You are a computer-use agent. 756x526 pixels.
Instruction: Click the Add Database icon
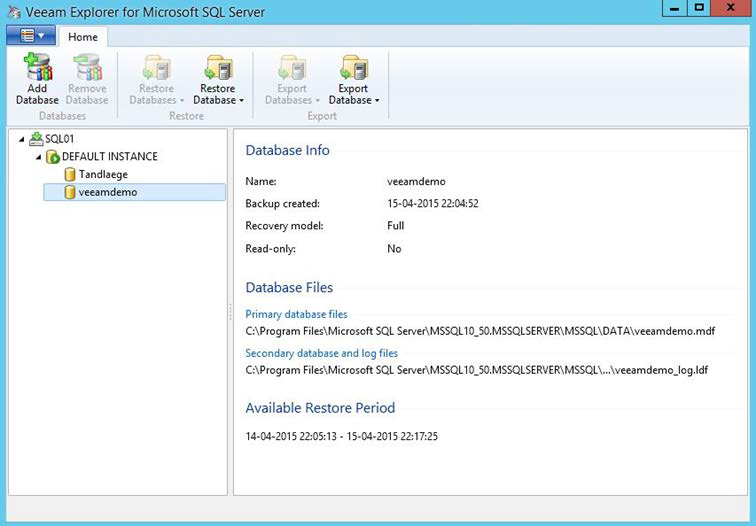coord(38,67)
